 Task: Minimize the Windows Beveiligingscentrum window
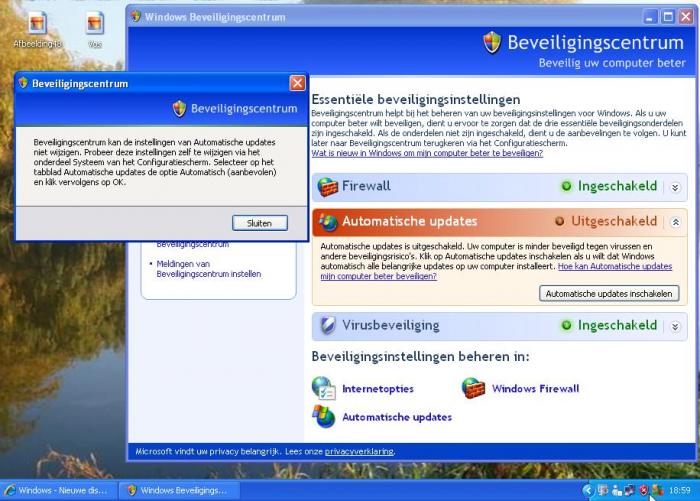(x=650, y=17)
